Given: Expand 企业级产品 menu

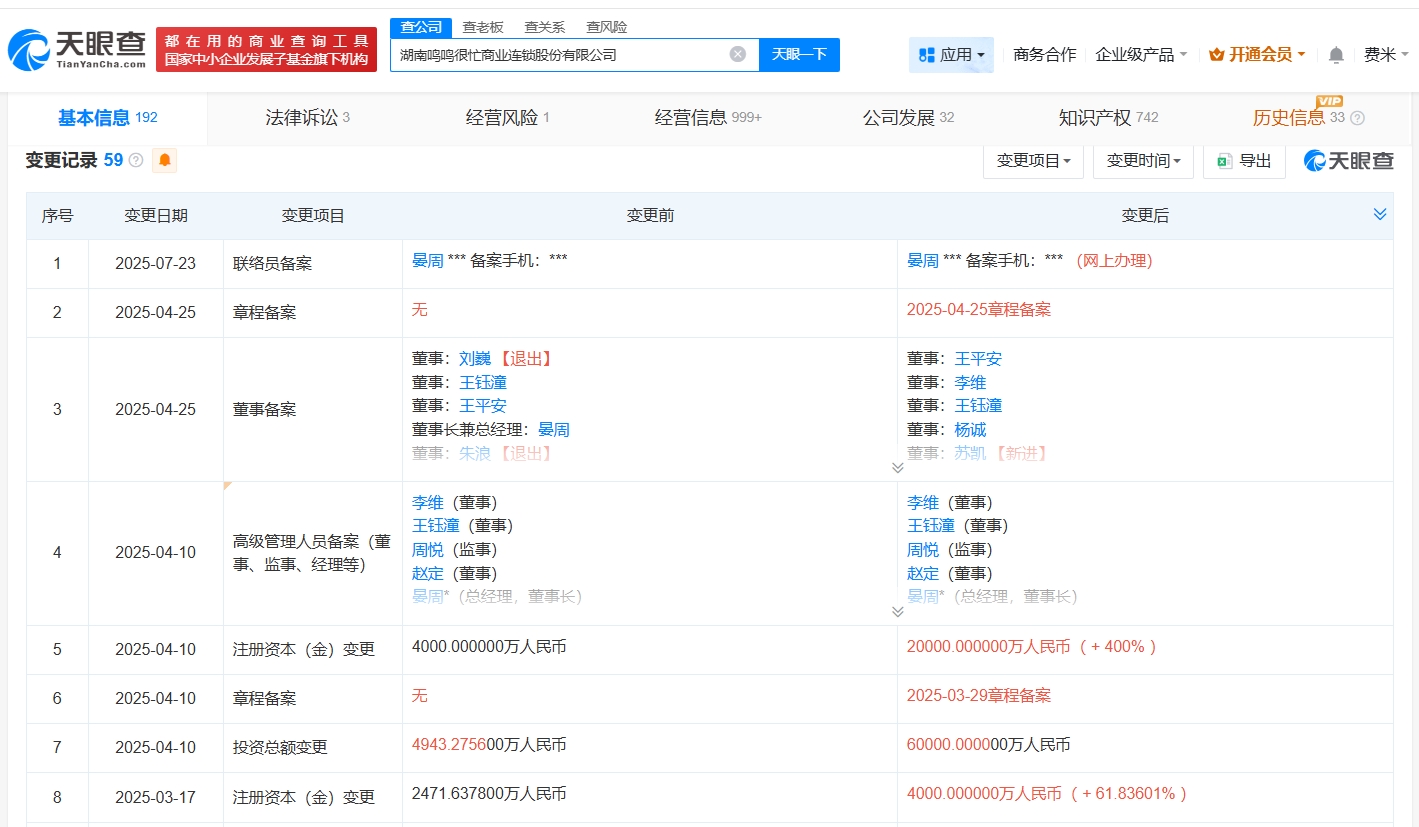Looking at the screenshot, I should point(1141,55).
